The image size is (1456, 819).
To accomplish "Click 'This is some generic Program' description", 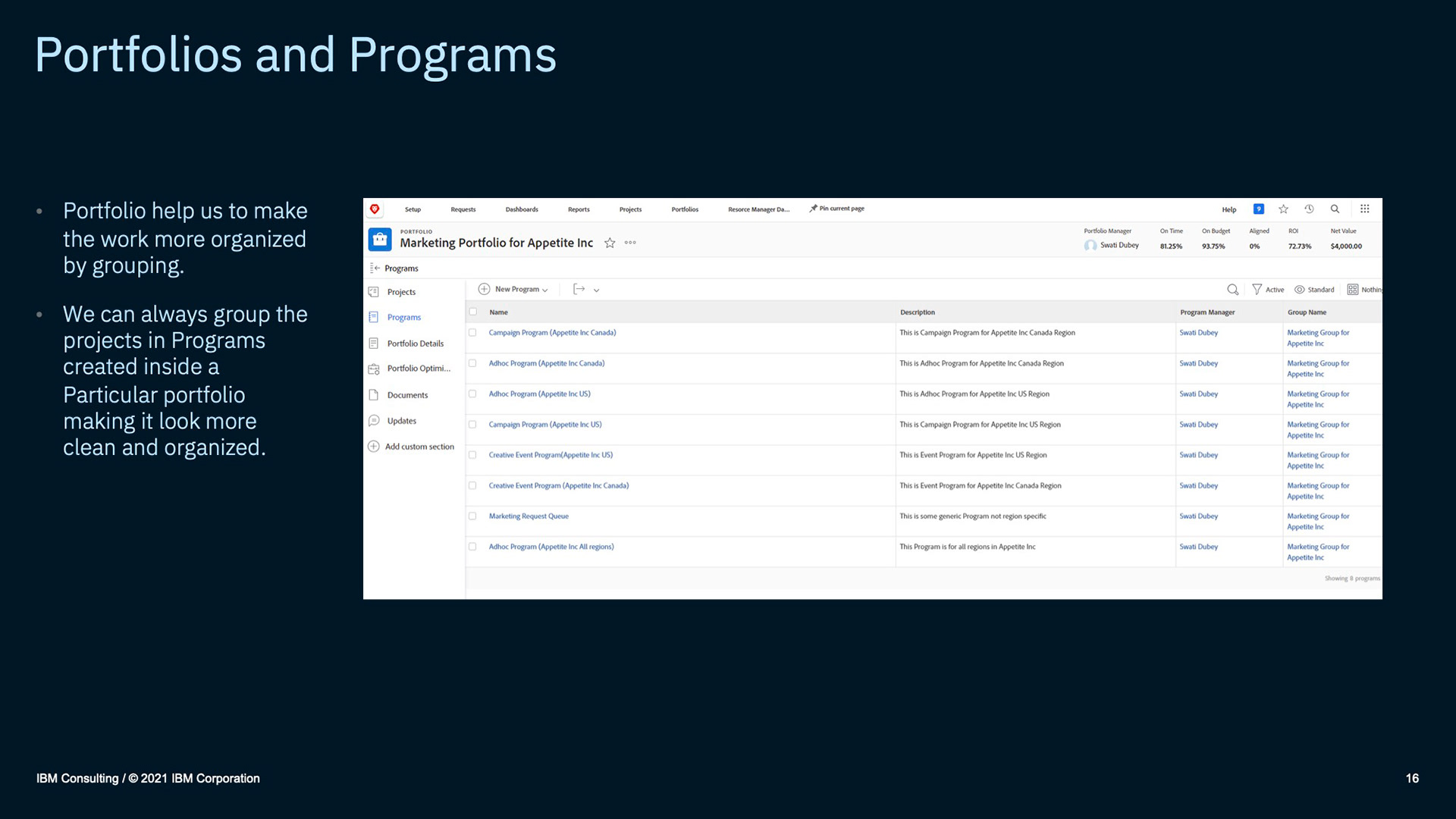I will pos(973,516).
